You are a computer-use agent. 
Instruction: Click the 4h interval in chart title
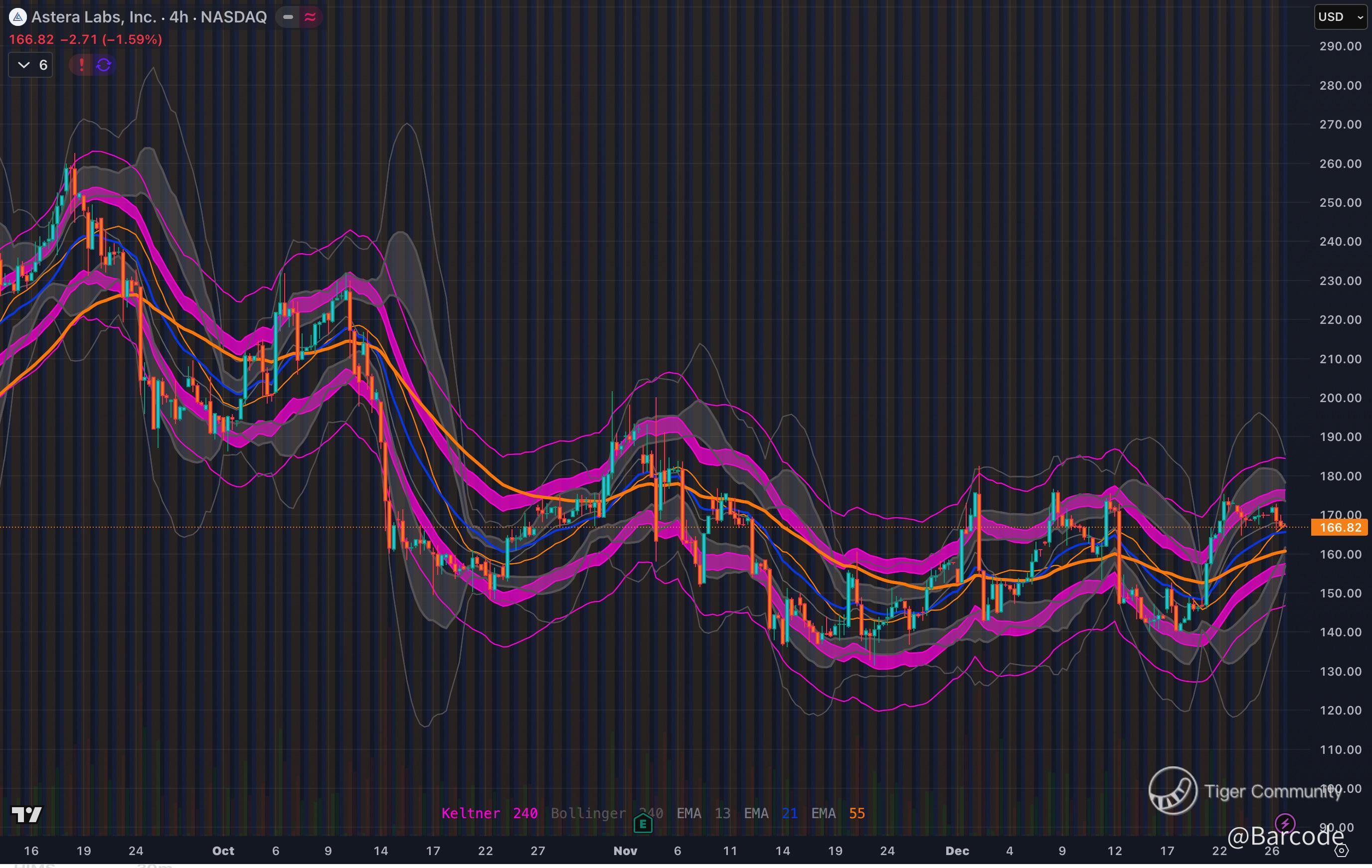tap(179, 17)
